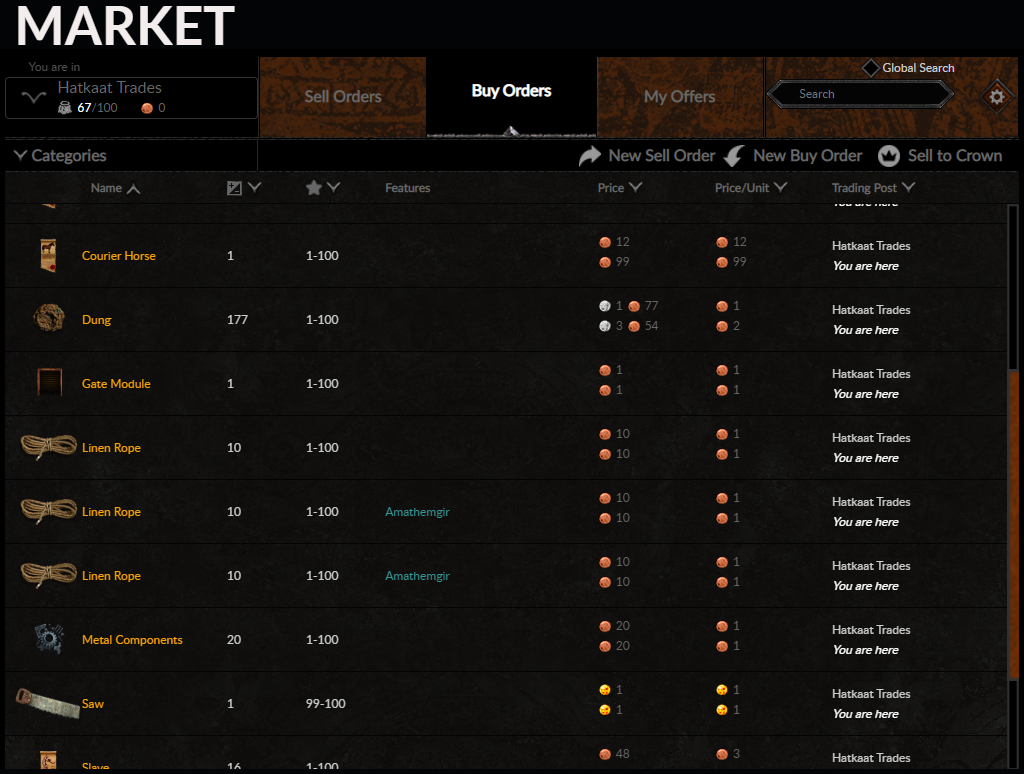Click the Features column header
The width and height of the screenshot is (1024, 774).
408,188
